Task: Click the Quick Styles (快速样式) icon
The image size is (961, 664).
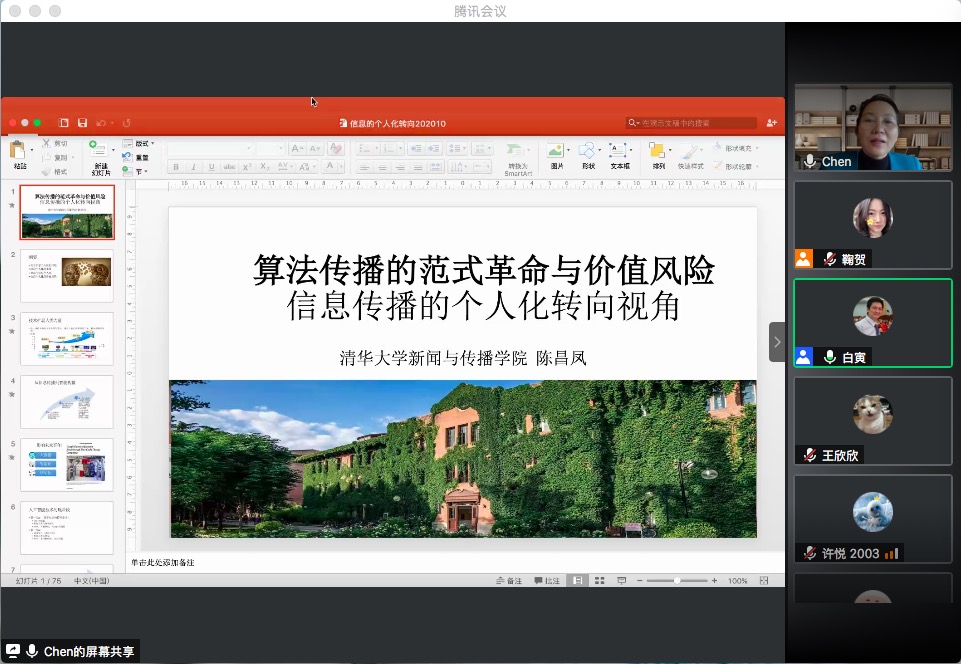Action: 691,150
